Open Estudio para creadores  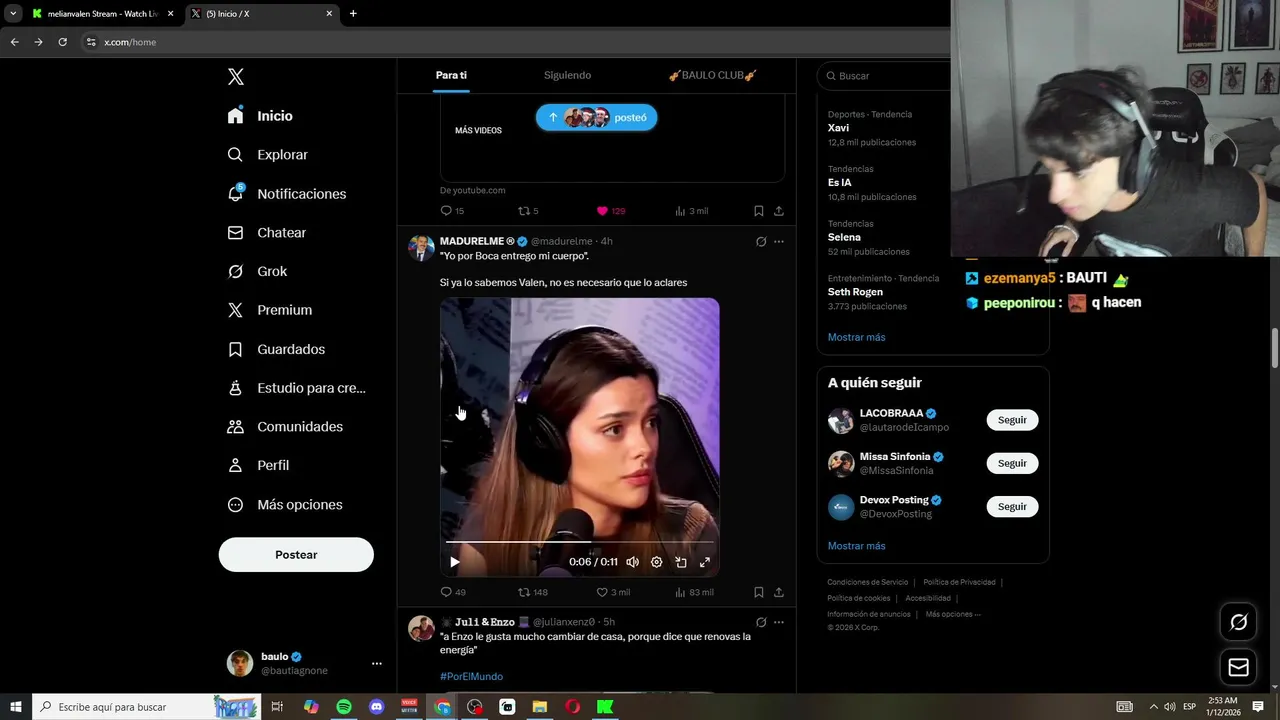(x=296, y=388)
